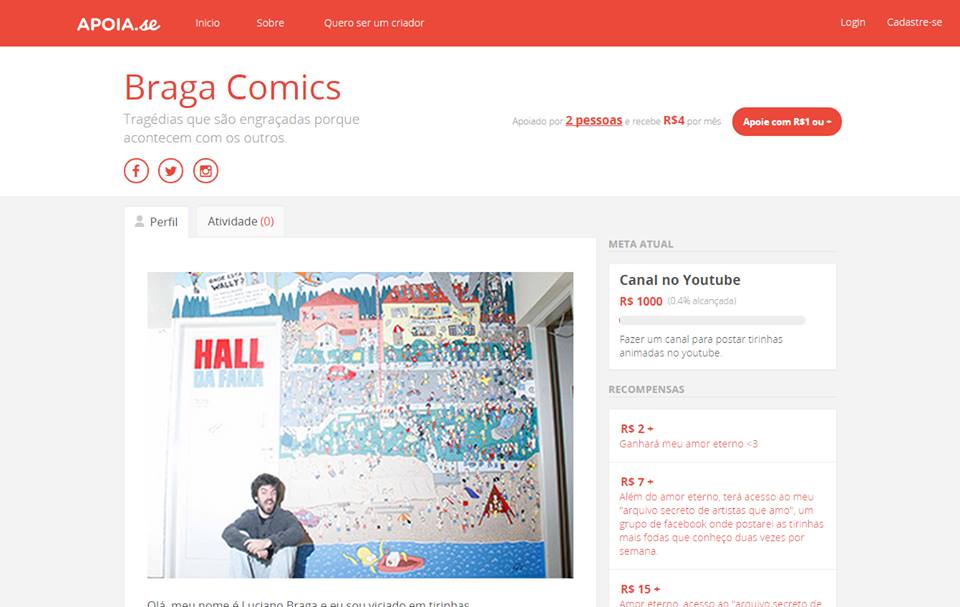Click the Login link

[853, 22]
